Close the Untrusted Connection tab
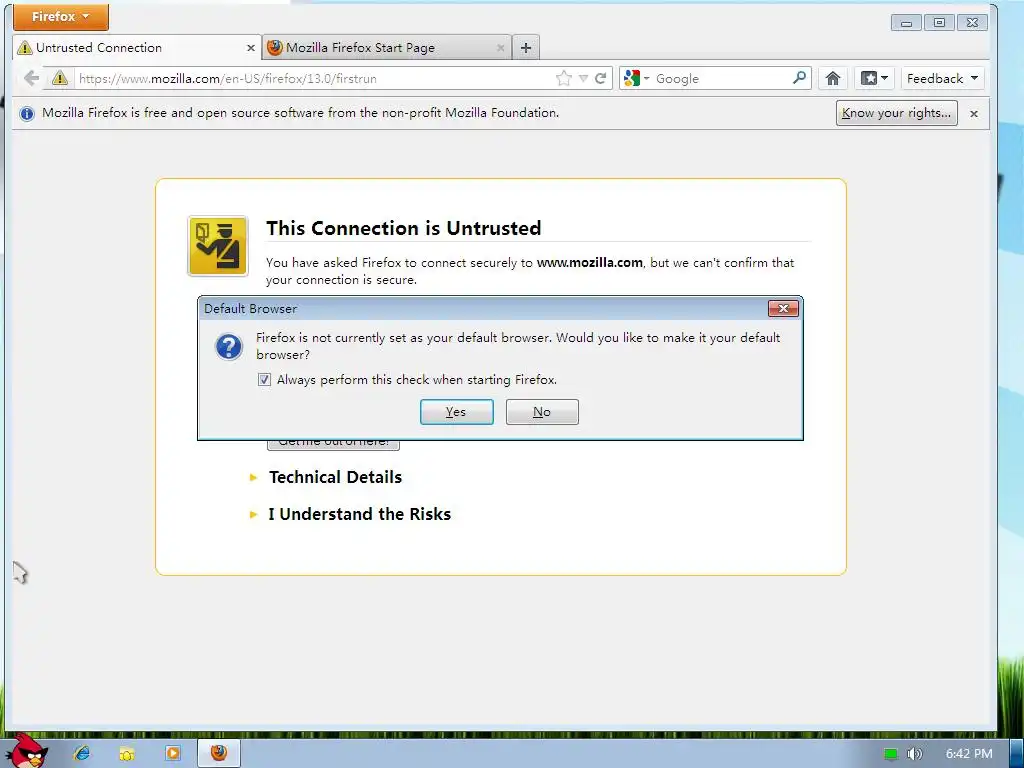This screenshot has height=768, width=1024. (250, 48)
